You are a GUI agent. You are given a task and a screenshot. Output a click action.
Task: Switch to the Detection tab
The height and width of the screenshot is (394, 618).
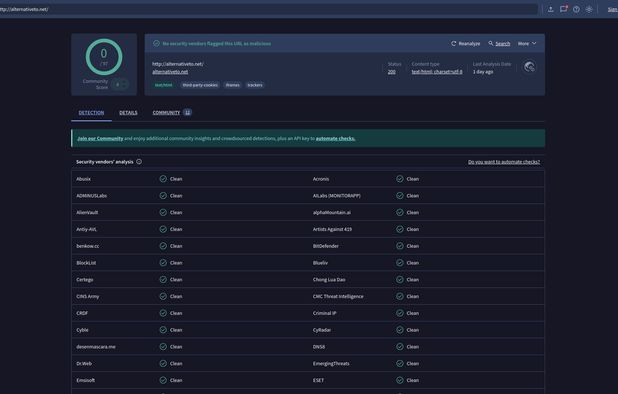point(91,113)
